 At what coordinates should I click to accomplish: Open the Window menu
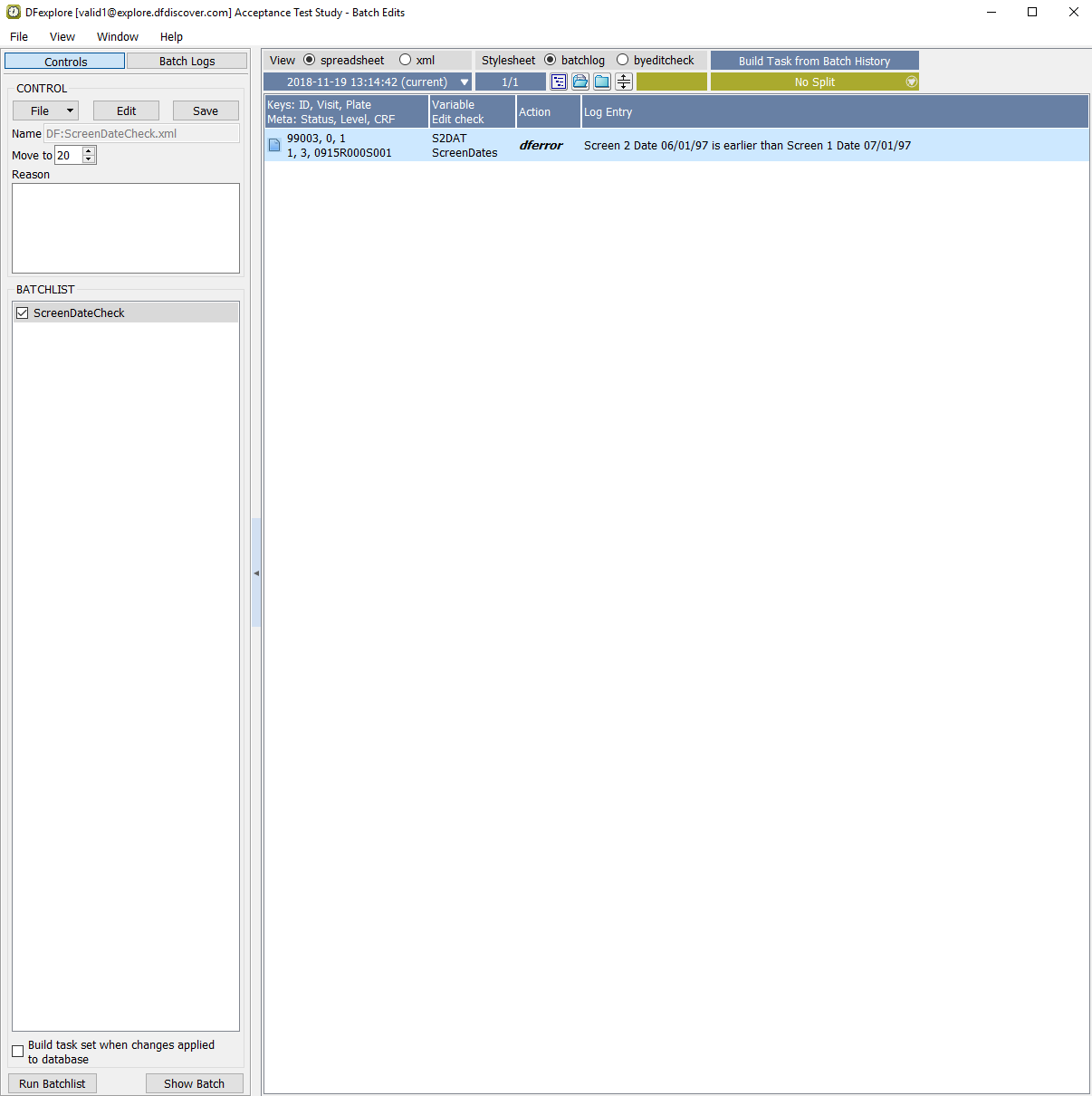point(118,36)
